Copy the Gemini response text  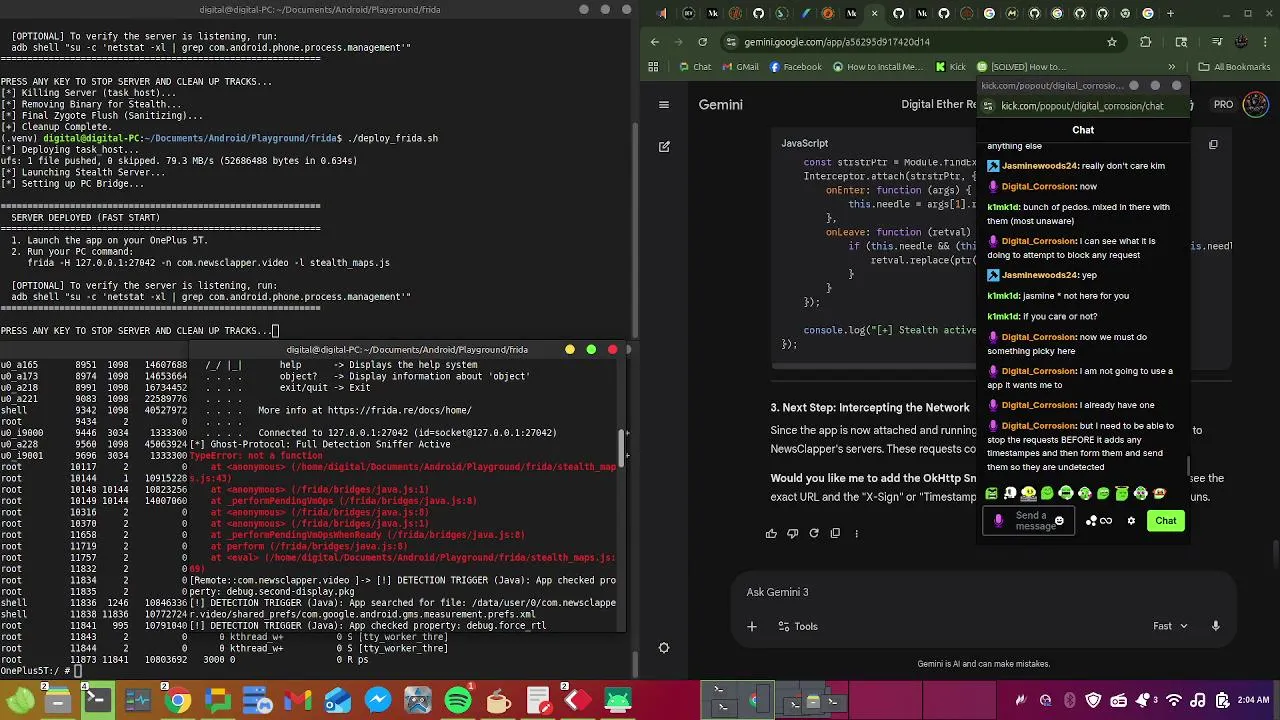point(835,533)
